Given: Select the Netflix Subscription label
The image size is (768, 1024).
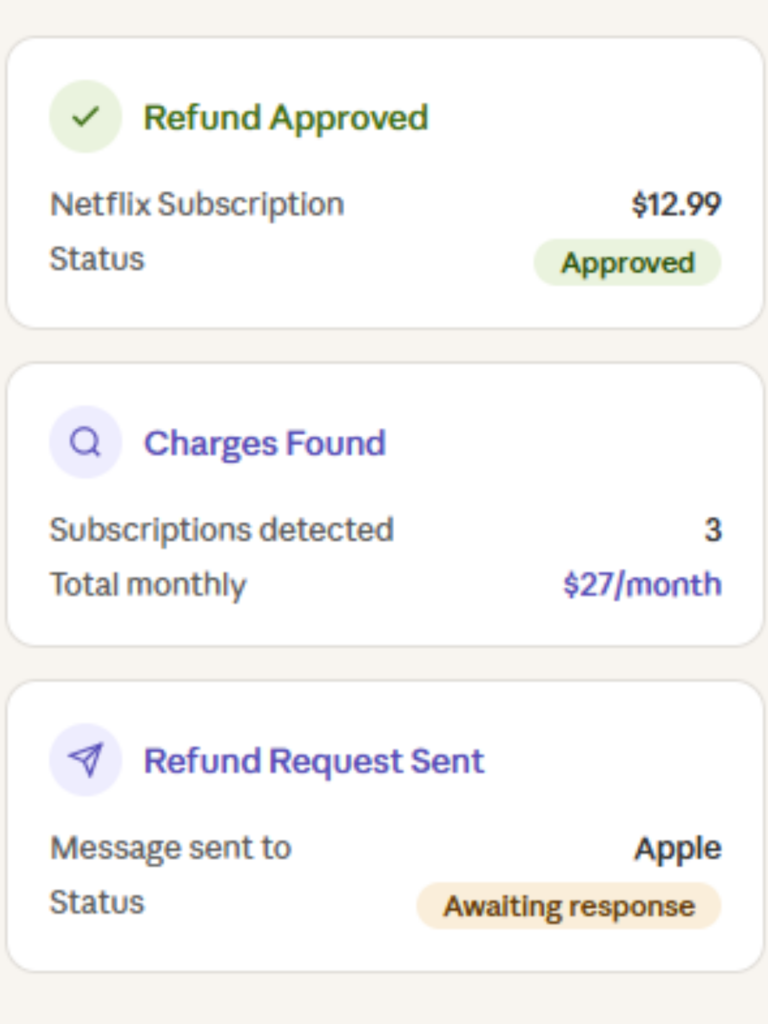Looking at the screenshot, I should (x=197, y=204).
